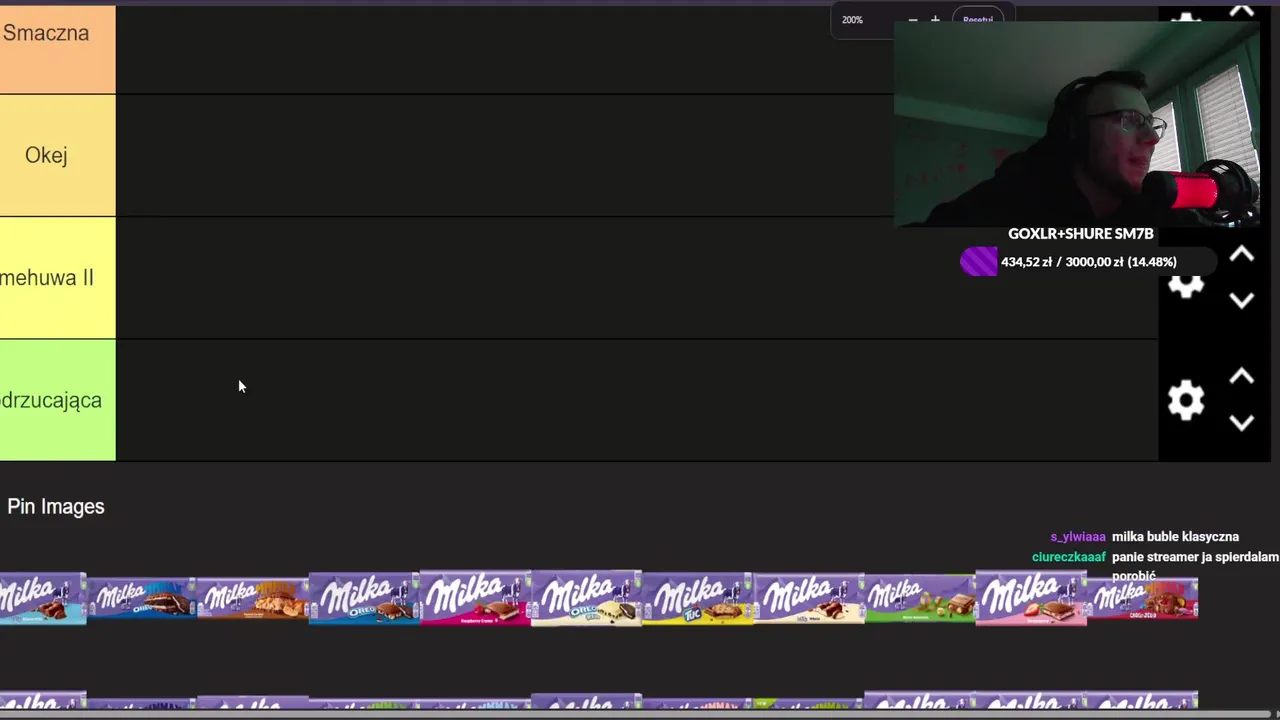Select the Milka TUC yellow bar
1280x720 pixels.
(697, 598)
